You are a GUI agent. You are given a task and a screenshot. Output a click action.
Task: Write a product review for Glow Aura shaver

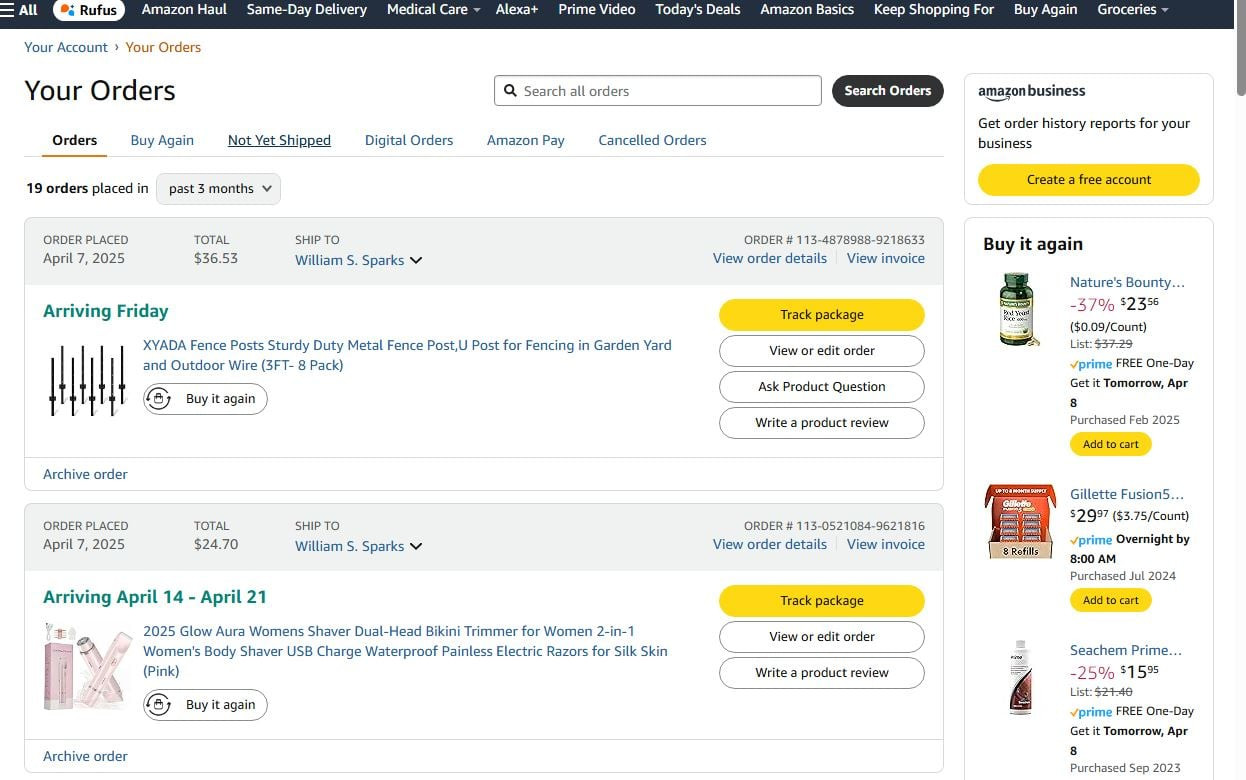(822, 673)
